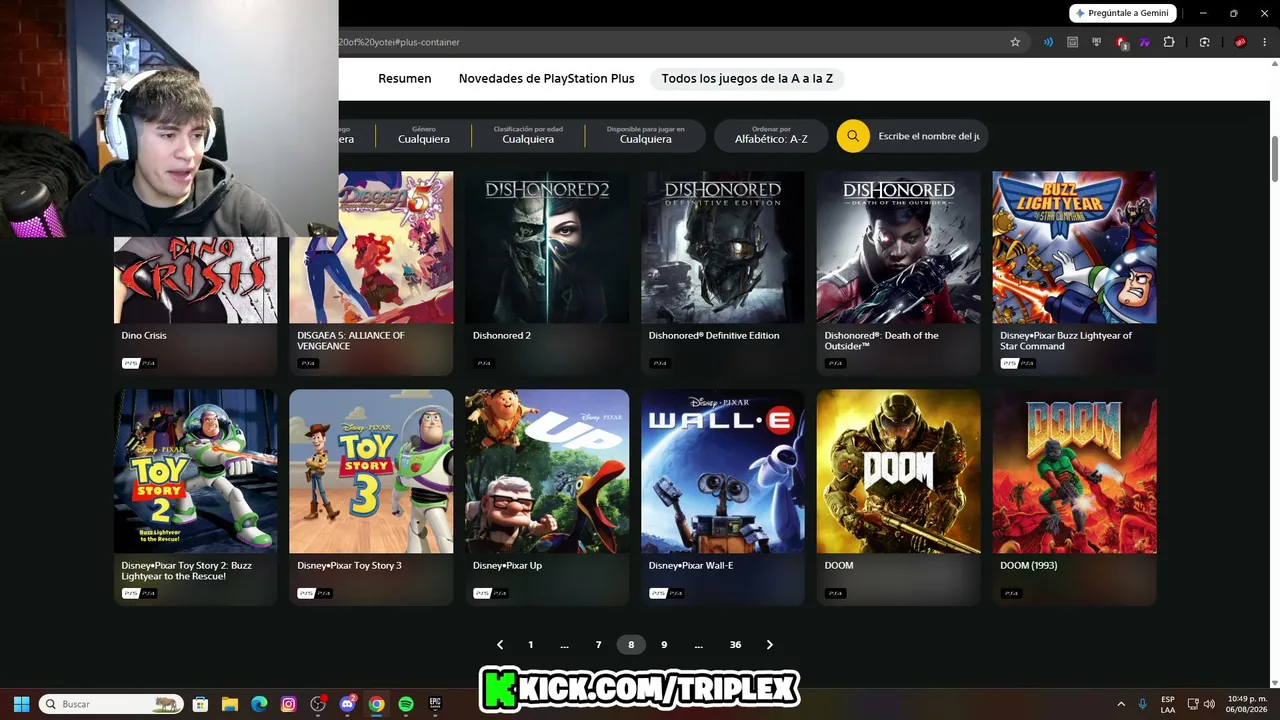Open Buzz Lightyear of Star Command cover

[1074, 247]
